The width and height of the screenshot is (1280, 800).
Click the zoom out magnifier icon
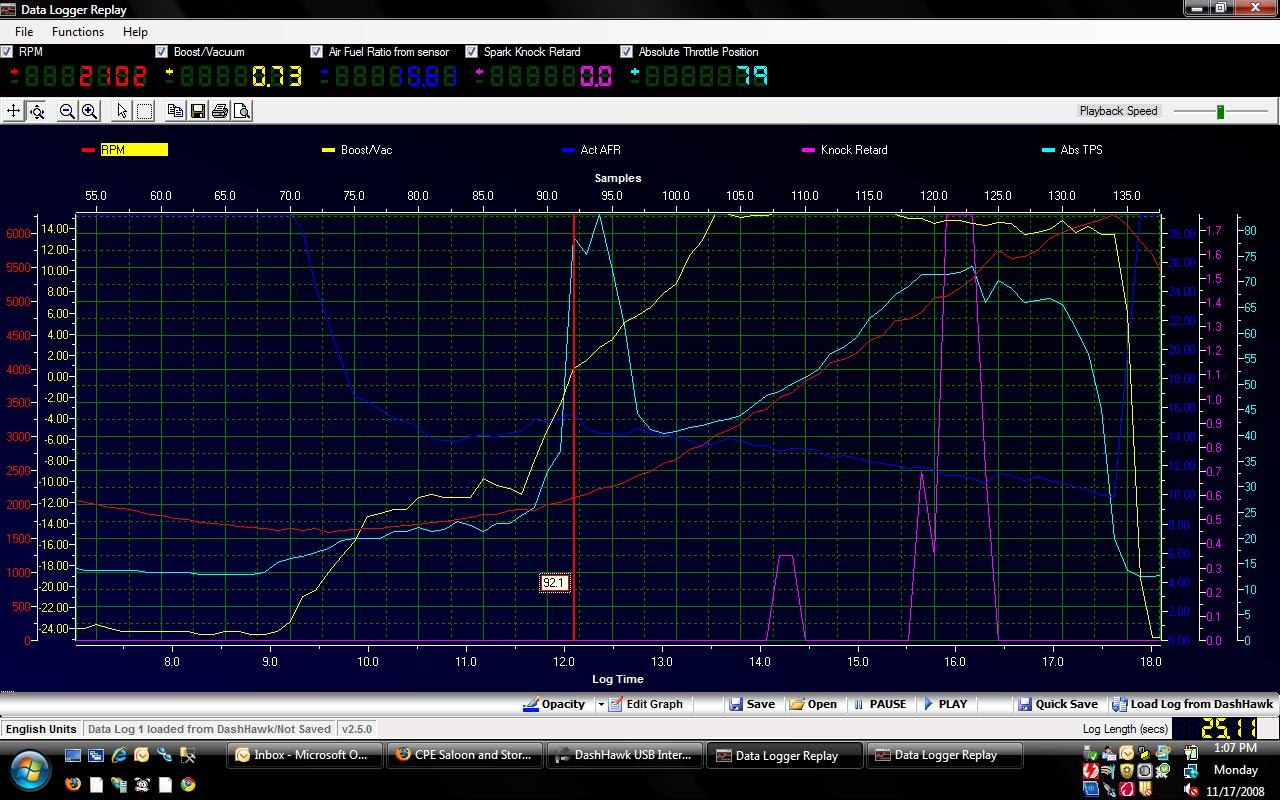[x=67, y=111]
